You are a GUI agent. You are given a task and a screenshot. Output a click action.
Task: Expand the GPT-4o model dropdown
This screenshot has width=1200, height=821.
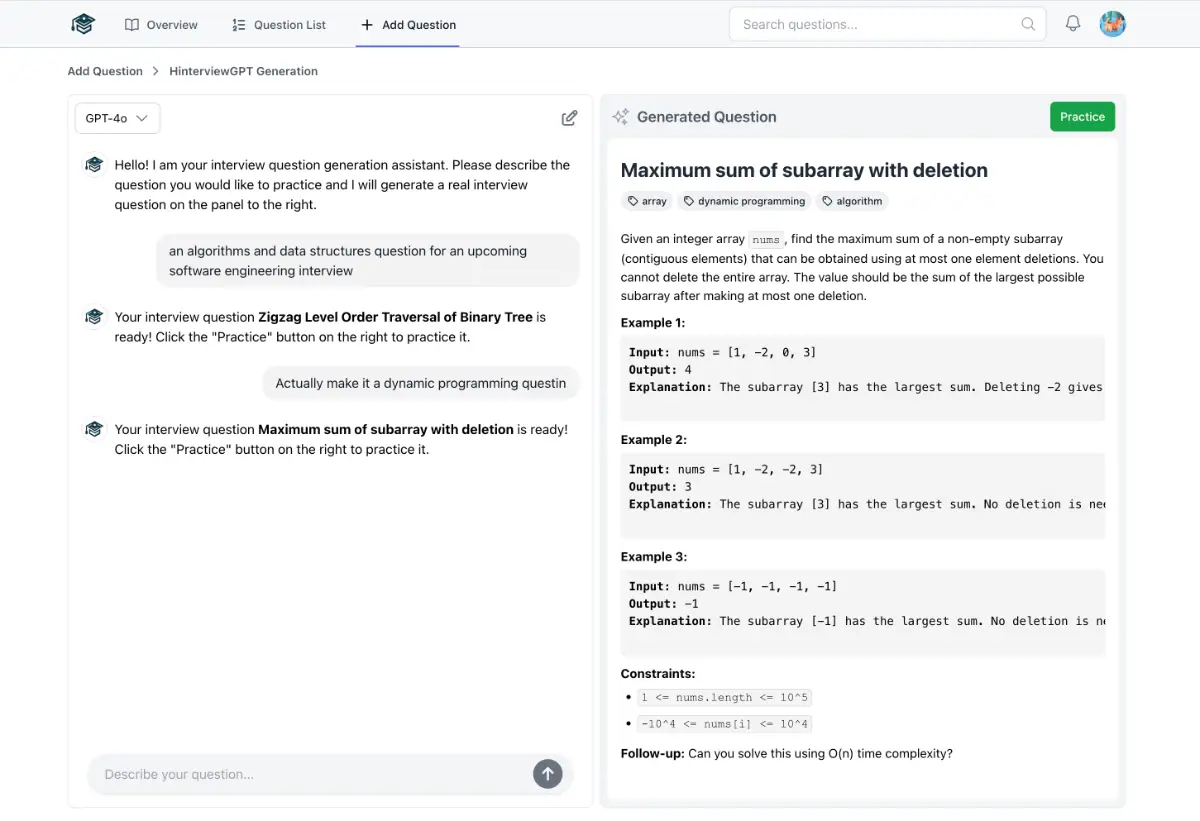[x=117, y=118]
